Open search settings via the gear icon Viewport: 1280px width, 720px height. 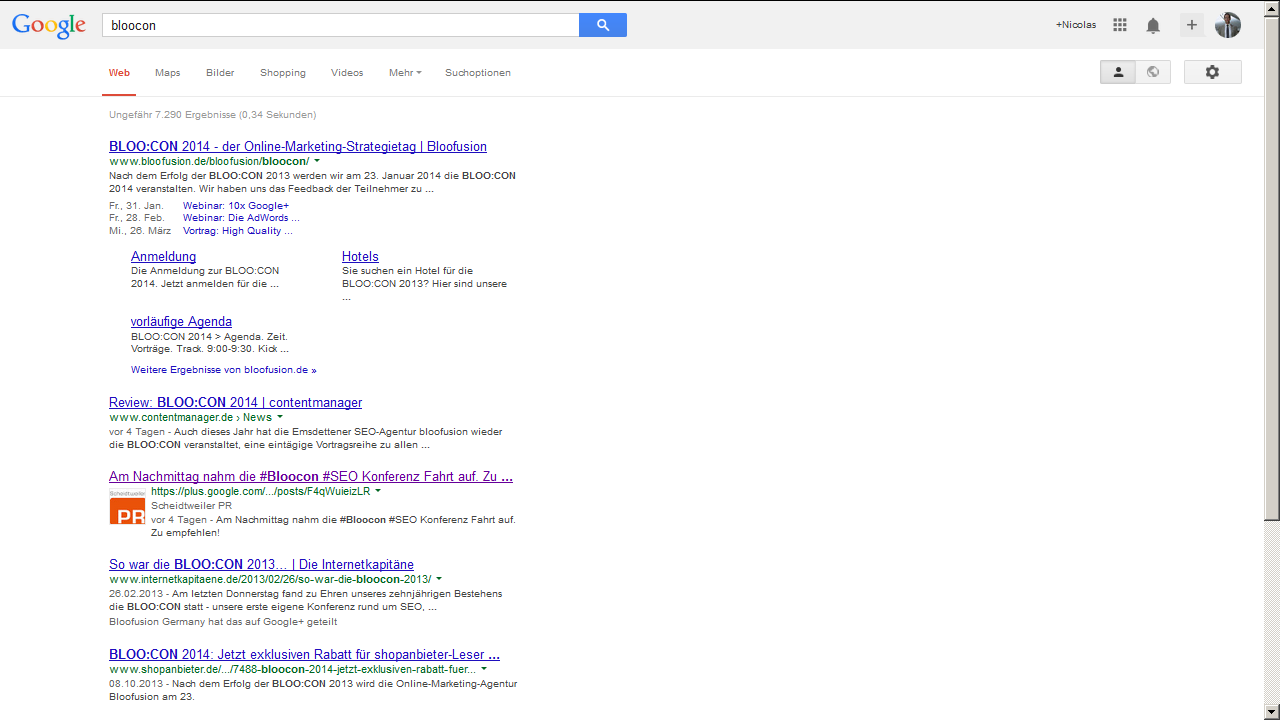click(1212, 72)
